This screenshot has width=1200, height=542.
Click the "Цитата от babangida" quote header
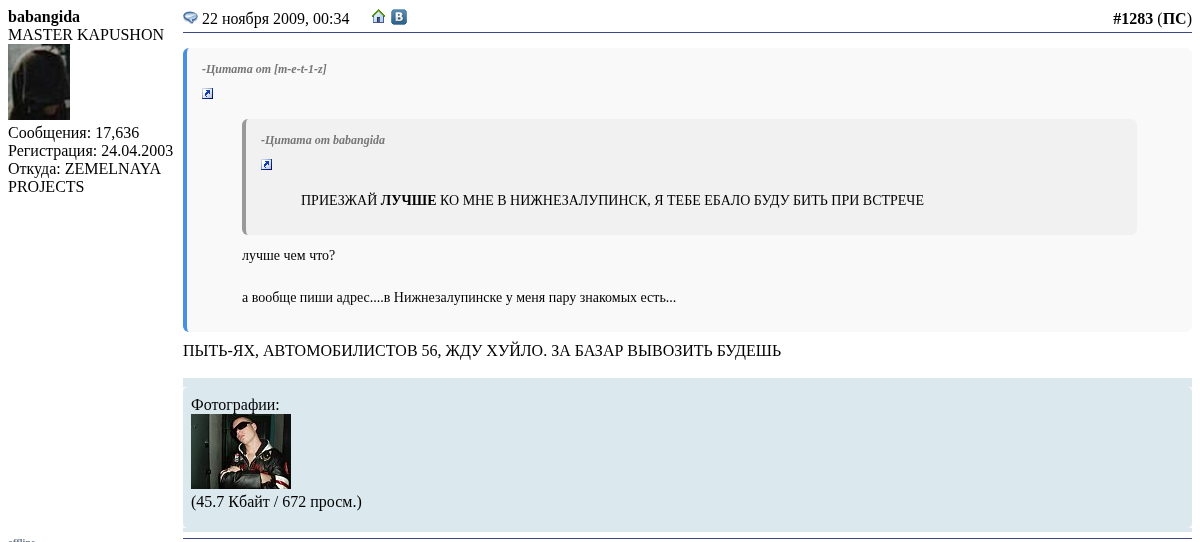coord(322,140)
